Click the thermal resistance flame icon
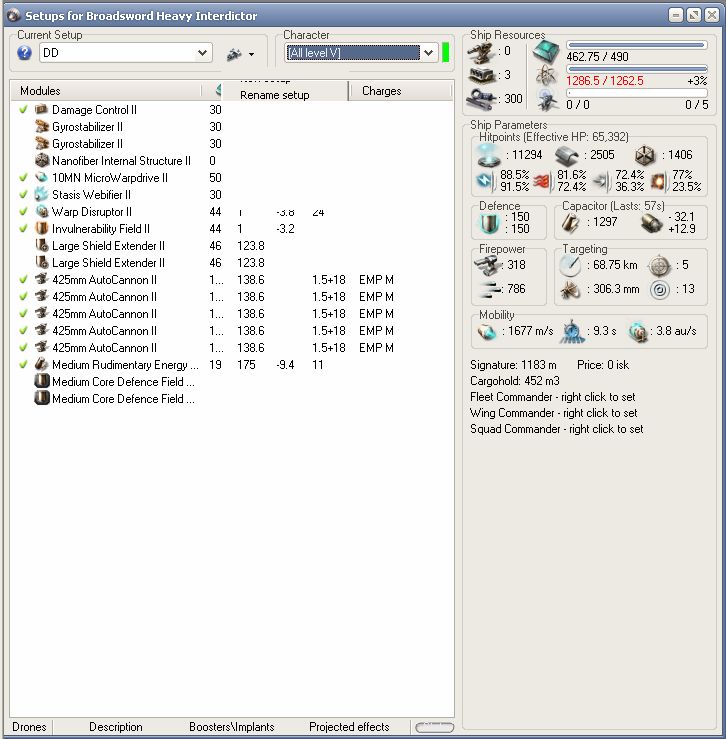 coord(543,181)
